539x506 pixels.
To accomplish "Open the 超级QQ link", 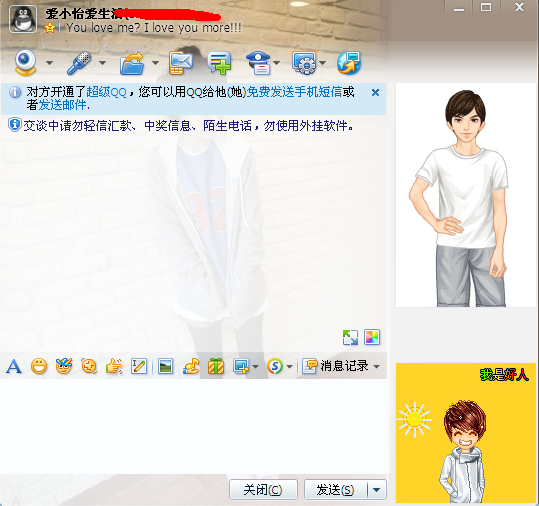I will point(106,92).
